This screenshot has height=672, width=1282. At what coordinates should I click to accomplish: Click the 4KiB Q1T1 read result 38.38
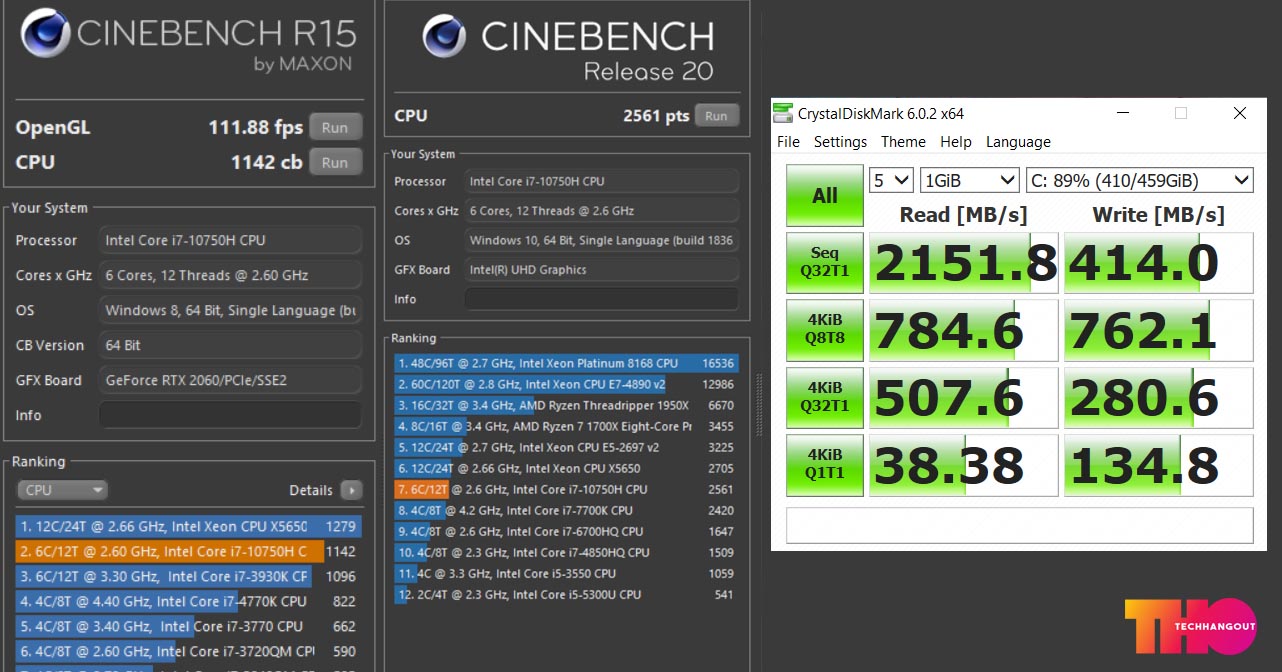click(x=963, y=464)
